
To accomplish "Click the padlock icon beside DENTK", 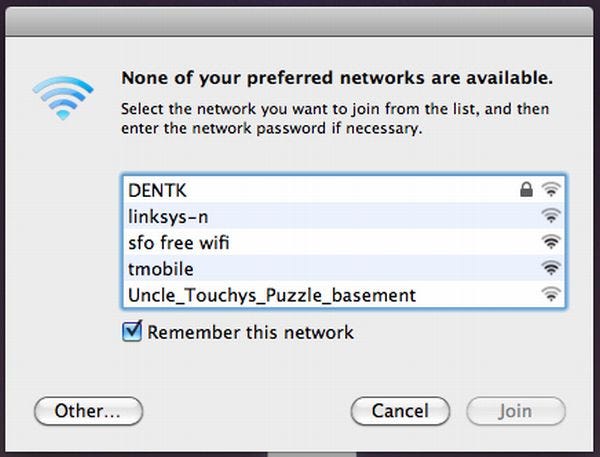I will coord(526,189).
